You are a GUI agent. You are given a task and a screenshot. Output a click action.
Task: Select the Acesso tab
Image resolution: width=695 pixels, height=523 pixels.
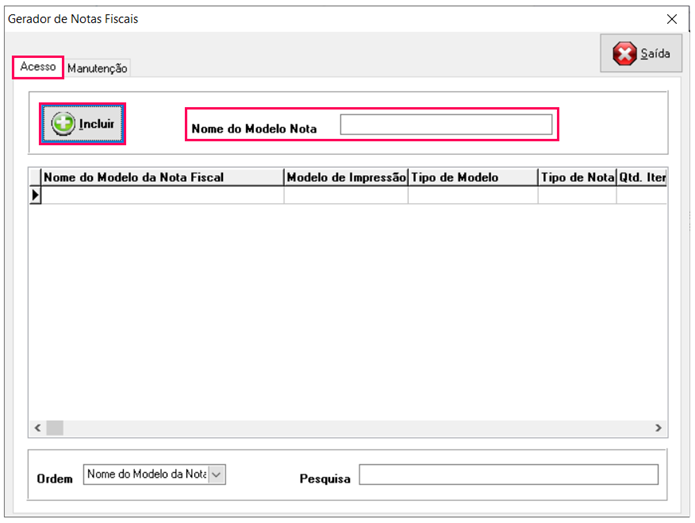[38, 67]
